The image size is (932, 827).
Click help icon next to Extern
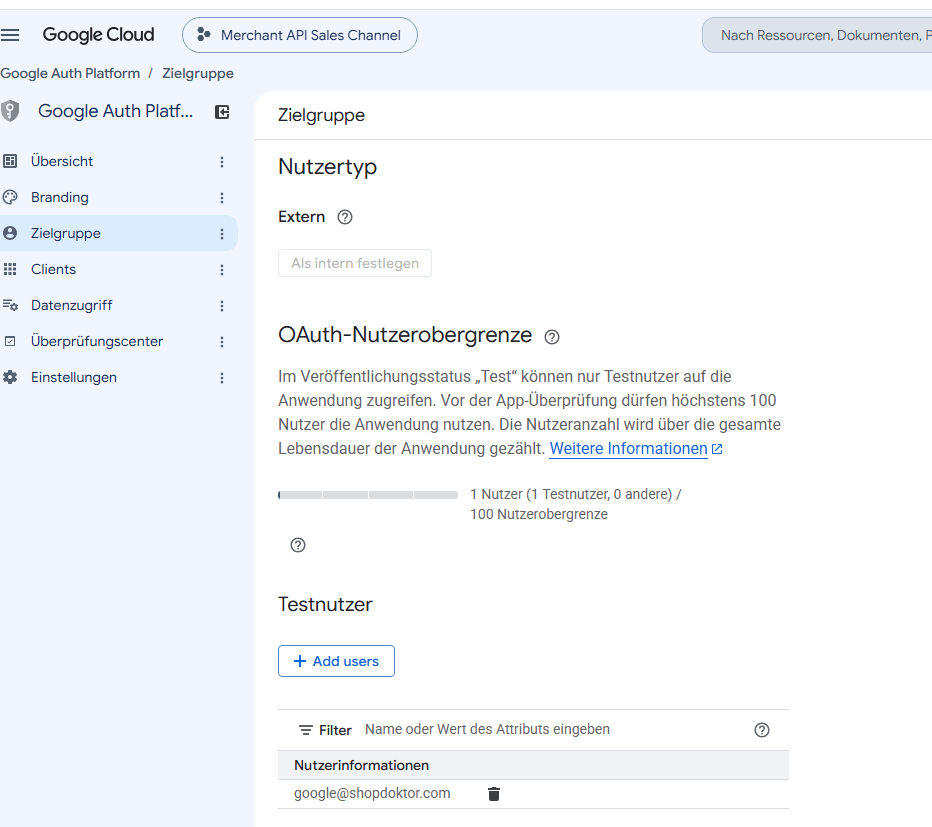click(345, 217)
